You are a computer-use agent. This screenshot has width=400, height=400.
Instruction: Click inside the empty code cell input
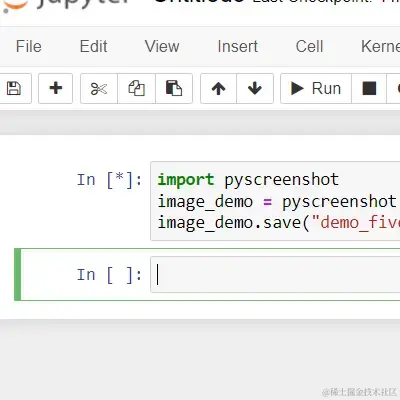275,275
